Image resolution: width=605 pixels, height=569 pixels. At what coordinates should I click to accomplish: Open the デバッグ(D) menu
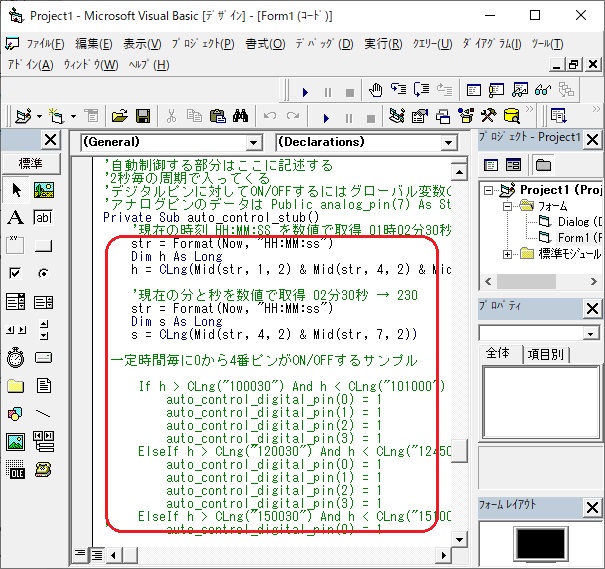point(324,44)
